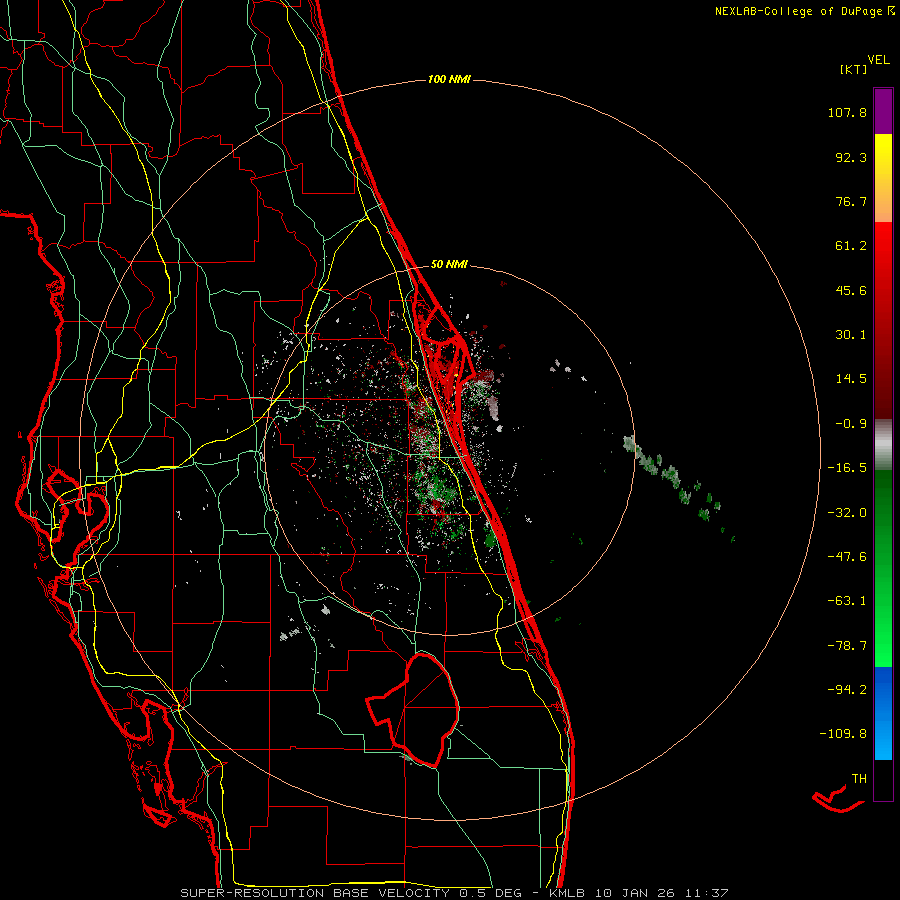Click the bright red segment of the color bar
Image resolution: width=900 pixels, height=900 pixels.
coord(883,253)
